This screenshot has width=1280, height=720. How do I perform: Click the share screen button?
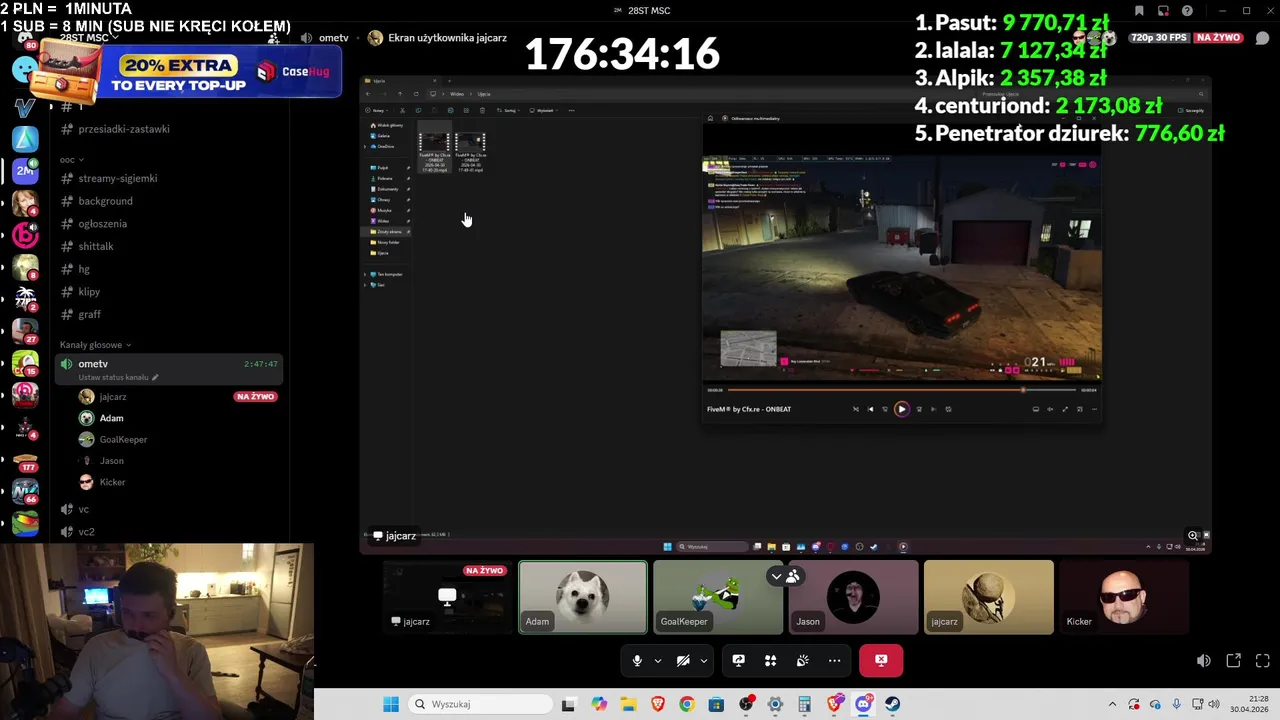pos(738,660)
